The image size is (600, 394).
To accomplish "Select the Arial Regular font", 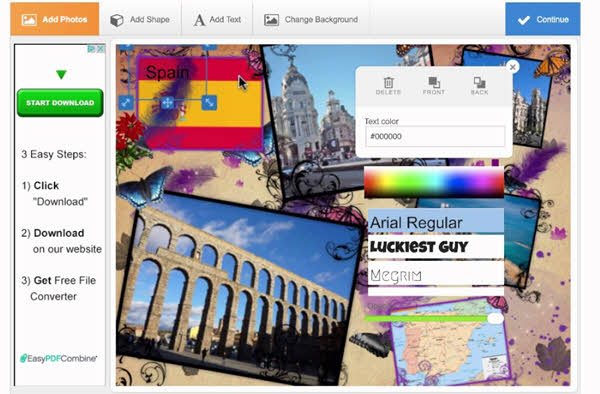I will pos(436,222).
